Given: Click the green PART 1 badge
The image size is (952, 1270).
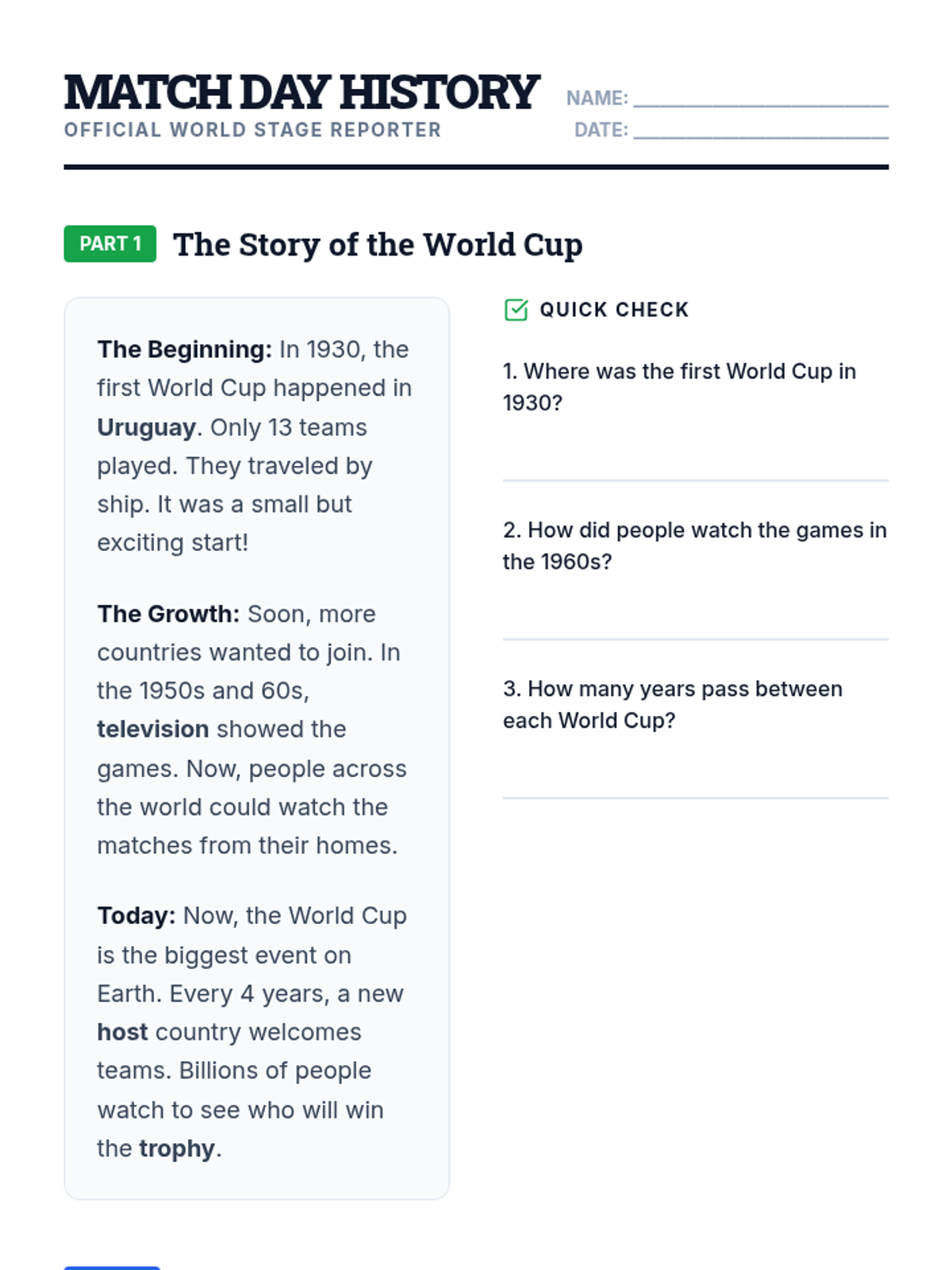Looking at the screenshot, I should [110, 244].
